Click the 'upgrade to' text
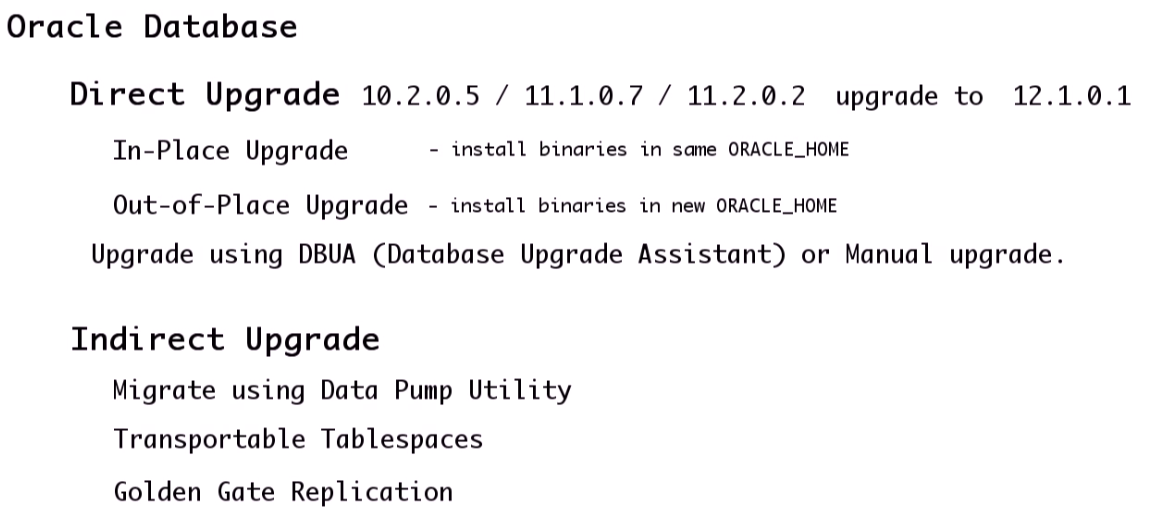Image resolution: width=1152 pixels, height=525 pixels. point(910,96)
